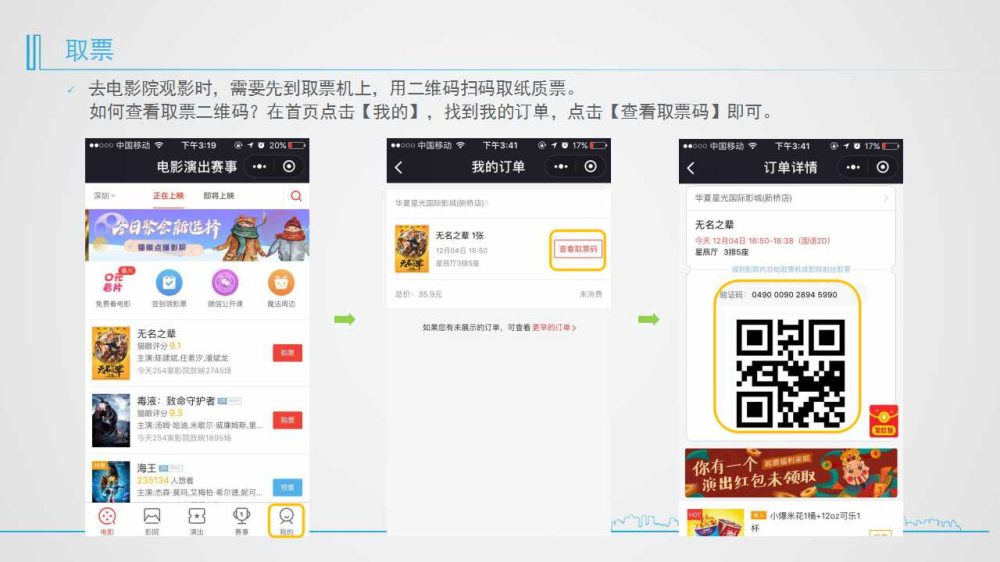The height and width of the screenshot is (562, 1000).
Task: Expand 华夏星光国际影城 cinema row on order details
Action: 790,198
